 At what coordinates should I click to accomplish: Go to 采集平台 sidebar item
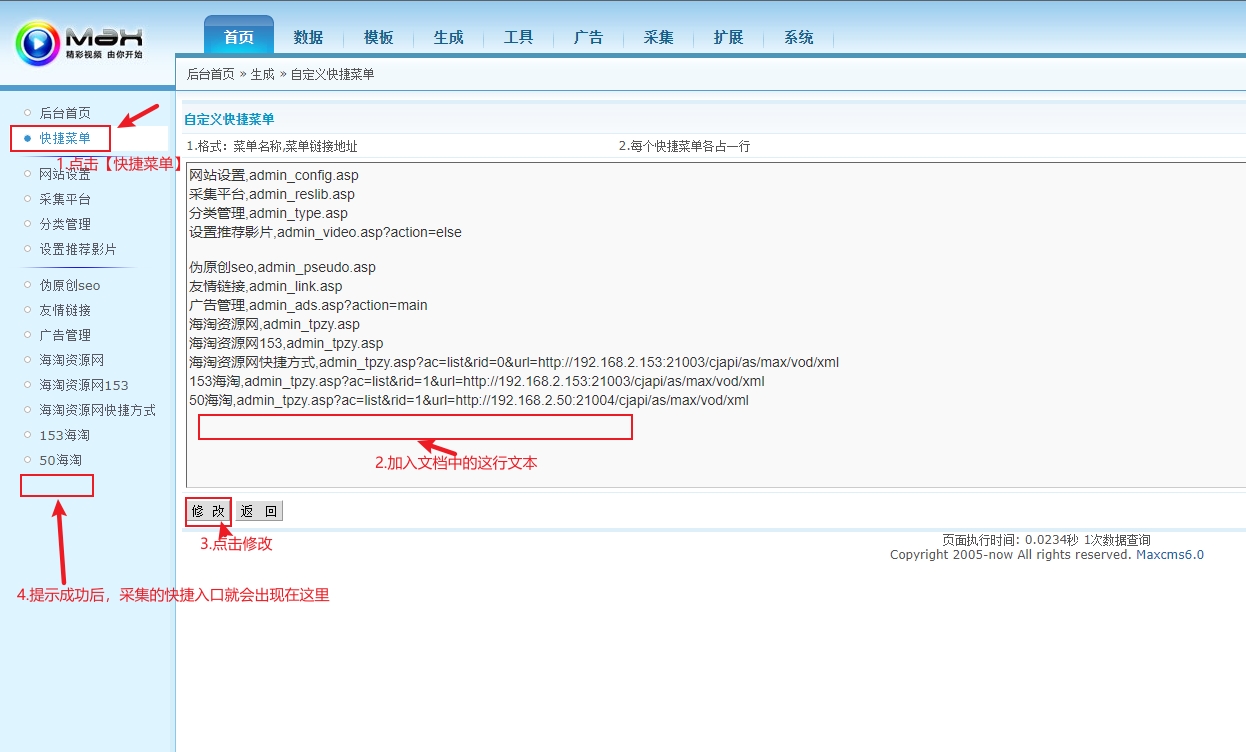click(65, 199)
